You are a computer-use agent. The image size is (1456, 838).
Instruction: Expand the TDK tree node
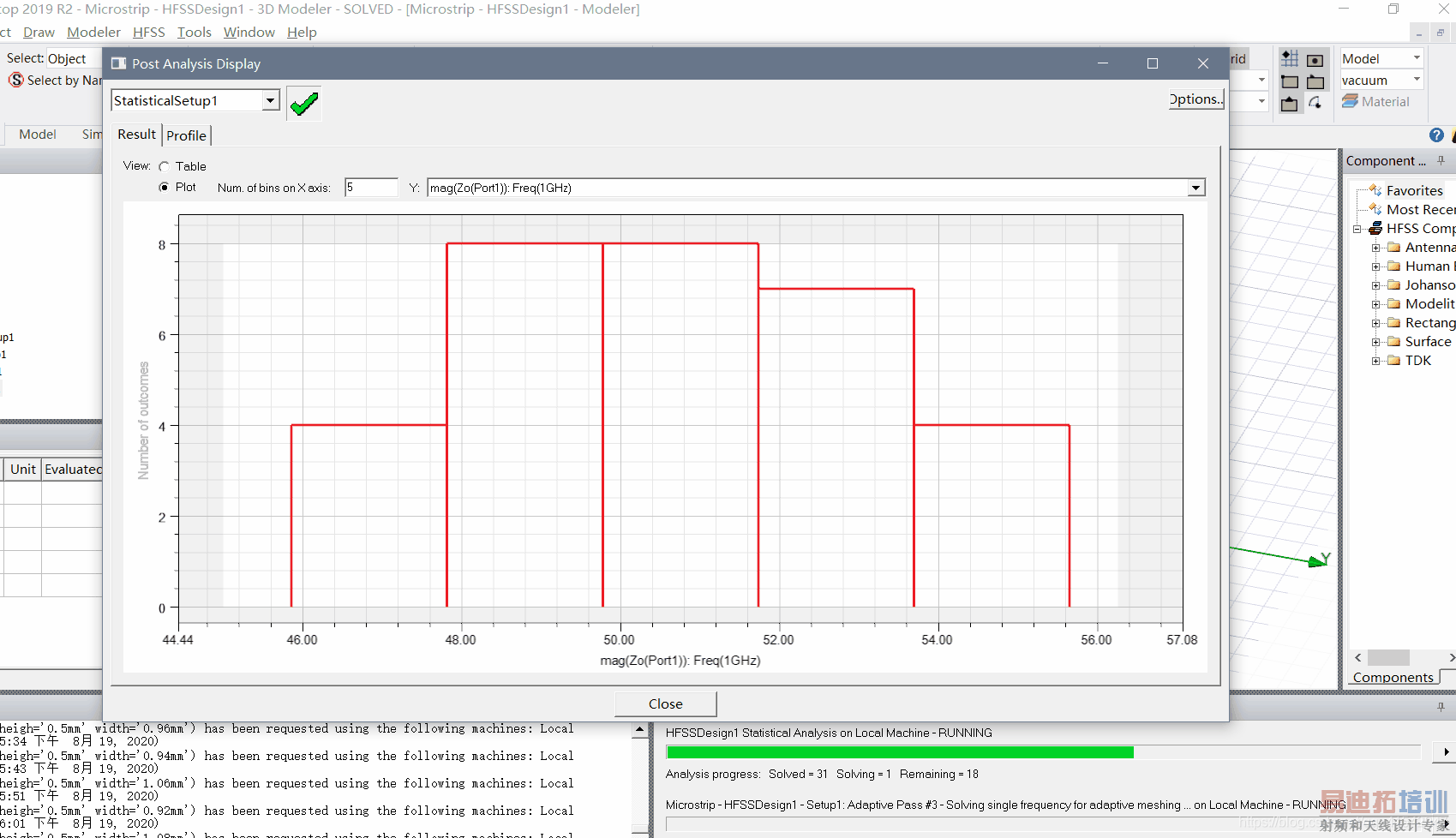pyautogui.click(x=1376, y=361)
